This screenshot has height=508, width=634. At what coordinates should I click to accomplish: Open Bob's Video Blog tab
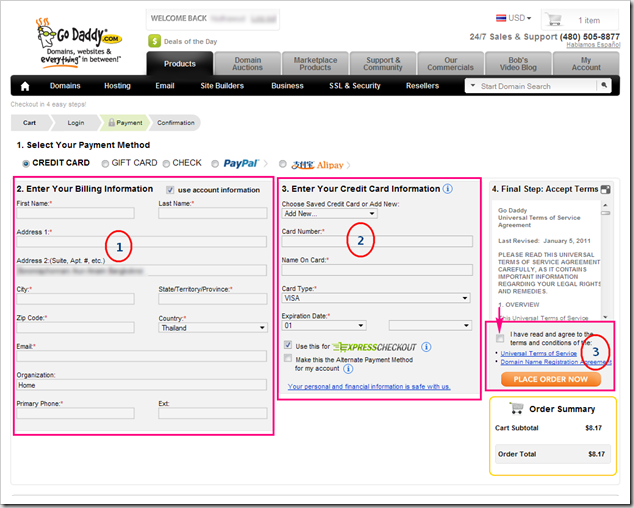518,64
